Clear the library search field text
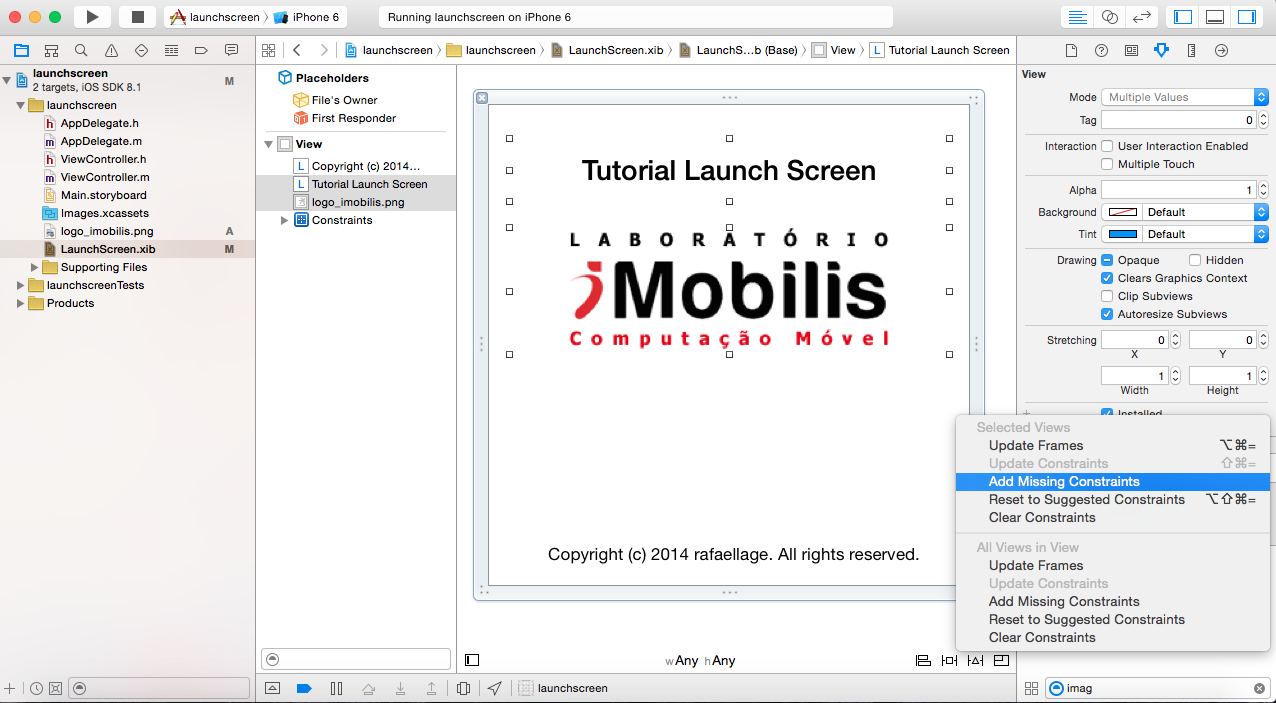 (1259, 688)
